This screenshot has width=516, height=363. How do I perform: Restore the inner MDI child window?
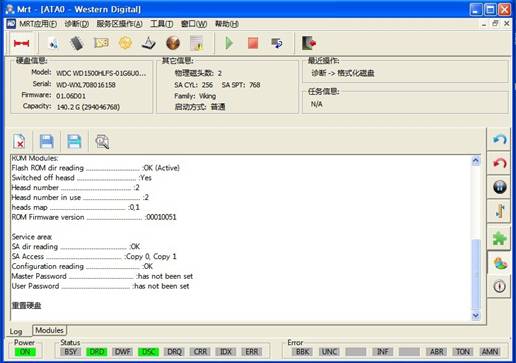495,24
